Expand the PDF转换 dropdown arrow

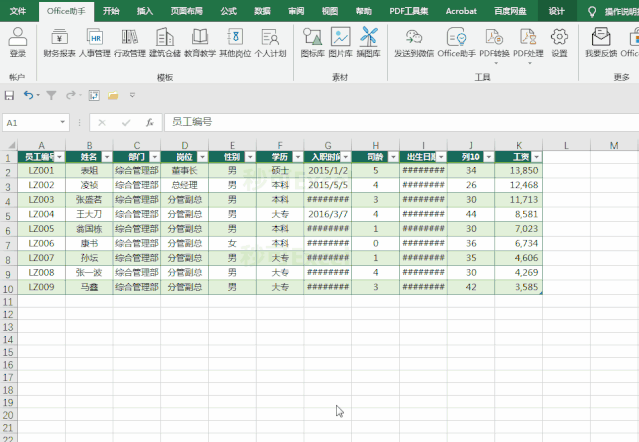point(496,63)
